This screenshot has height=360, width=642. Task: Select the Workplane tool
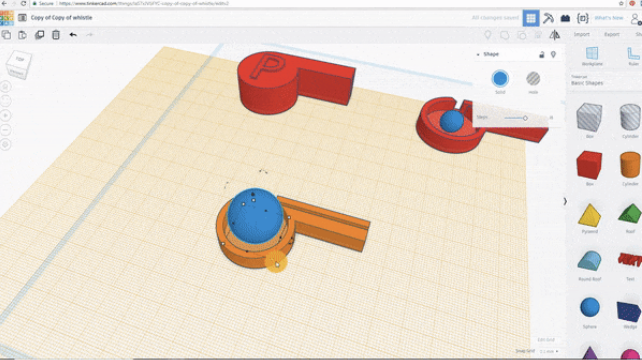[x=592, y=56]
